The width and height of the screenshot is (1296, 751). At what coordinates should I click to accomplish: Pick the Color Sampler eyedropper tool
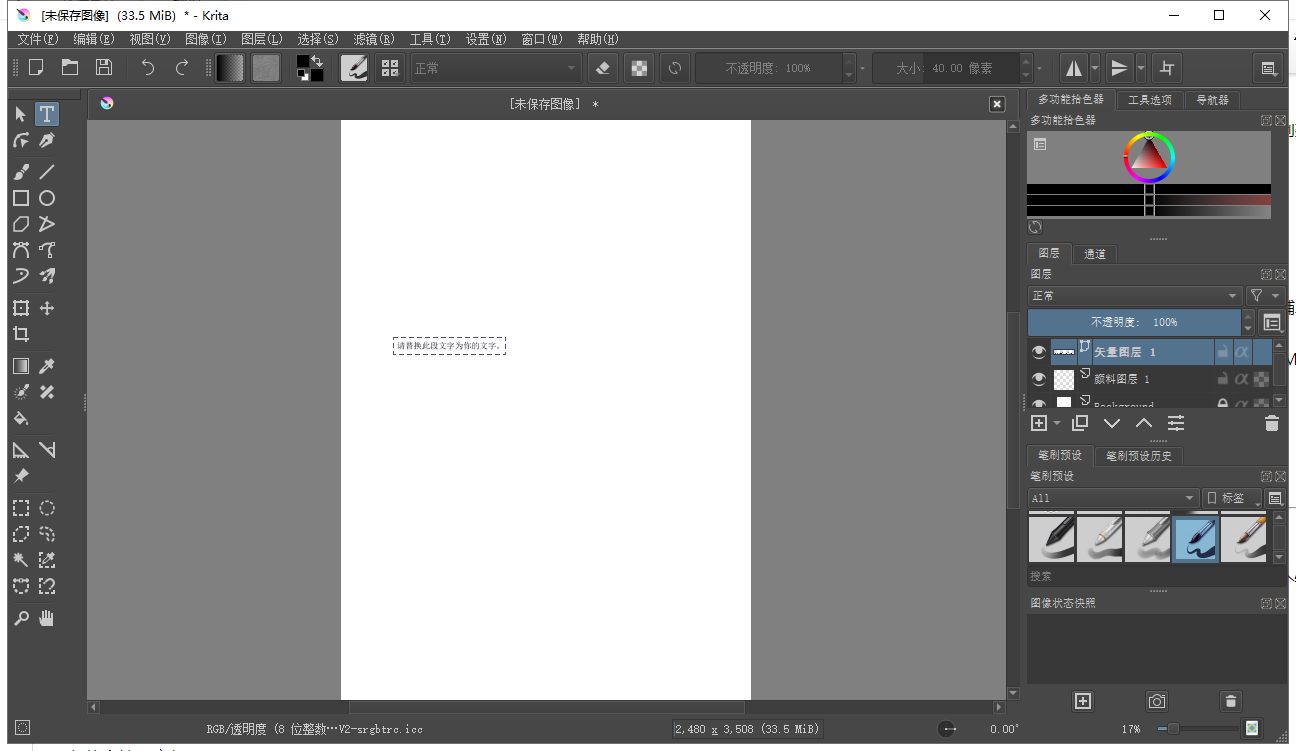47,366
